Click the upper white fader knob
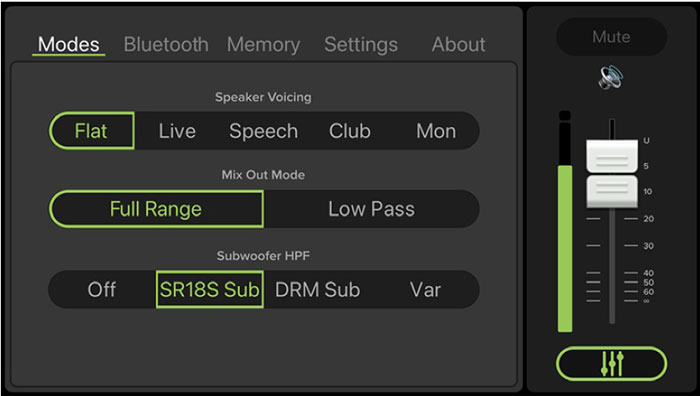Image resolution: width=700 pixels, height=396 pixels. 612,156
